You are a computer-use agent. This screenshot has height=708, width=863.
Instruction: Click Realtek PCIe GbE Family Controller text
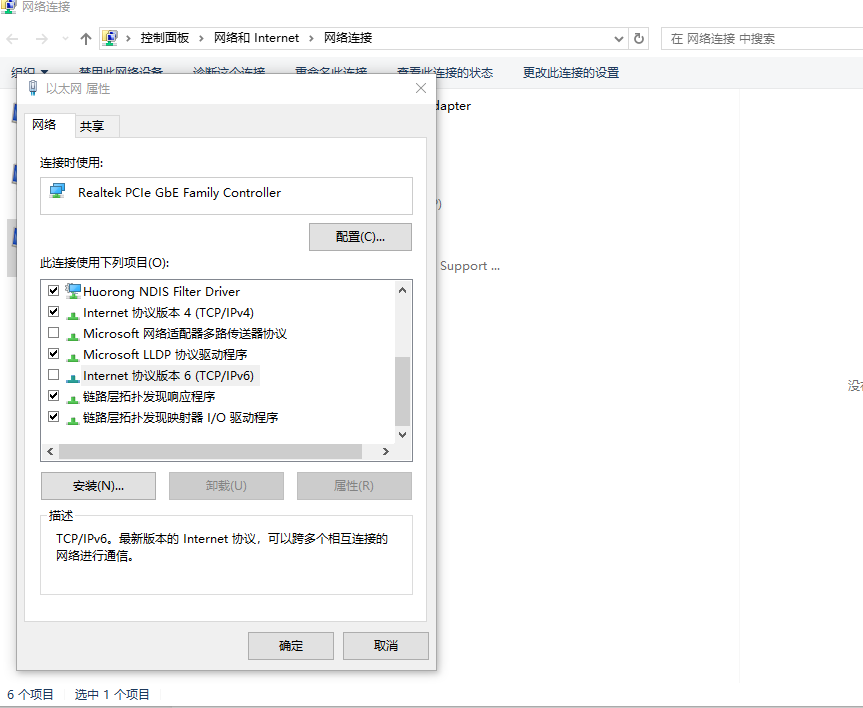(x=179, y=193)
